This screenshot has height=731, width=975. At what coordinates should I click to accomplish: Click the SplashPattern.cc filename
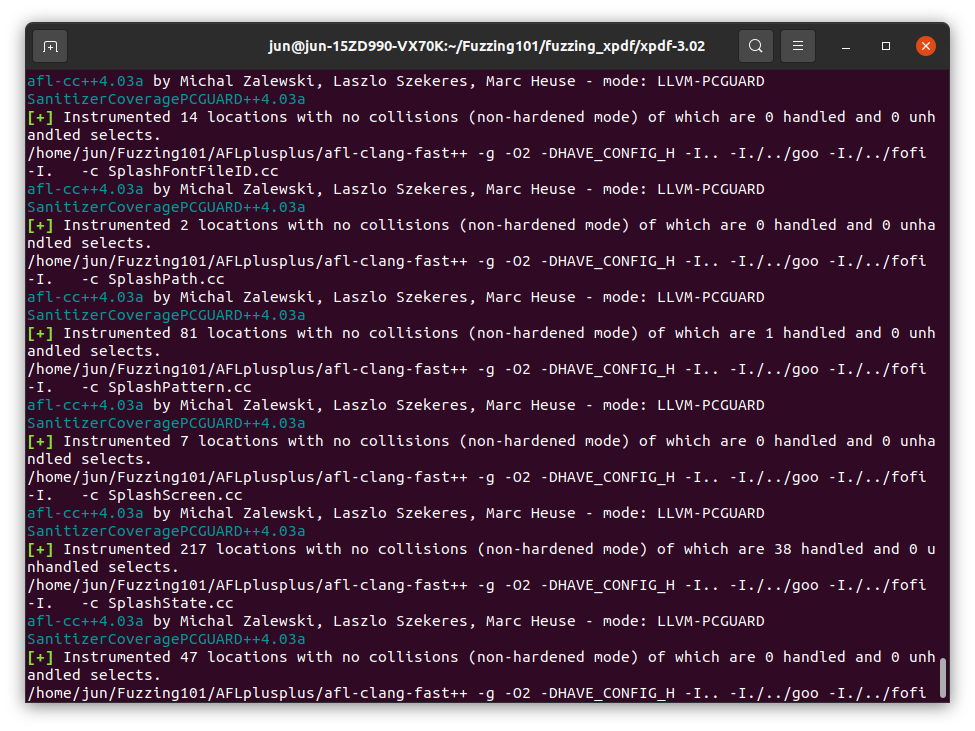(180, 387)
